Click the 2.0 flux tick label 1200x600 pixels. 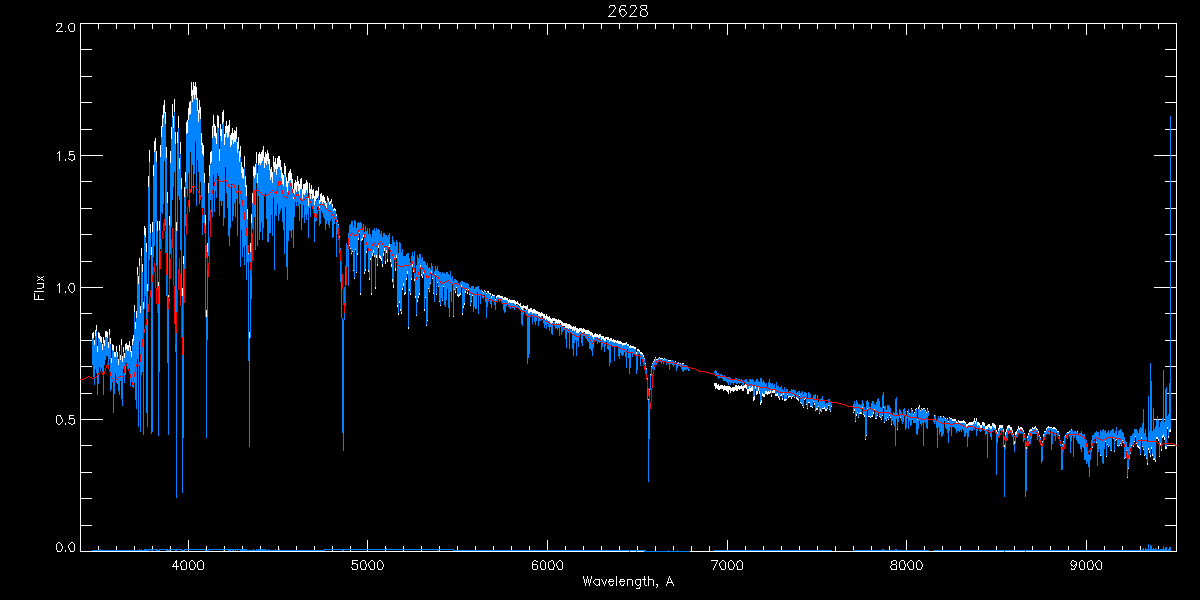[x=66, y=28]
